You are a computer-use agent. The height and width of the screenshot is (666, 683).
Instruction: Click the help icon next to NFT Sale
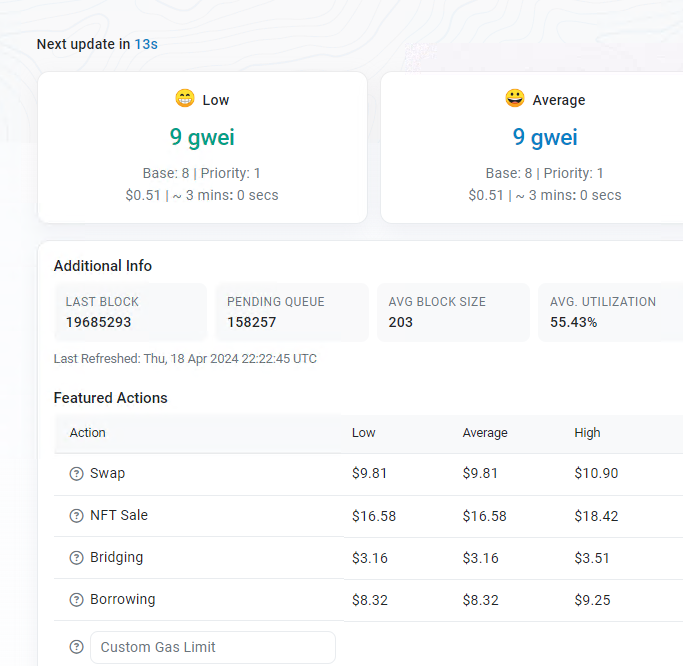76,516
